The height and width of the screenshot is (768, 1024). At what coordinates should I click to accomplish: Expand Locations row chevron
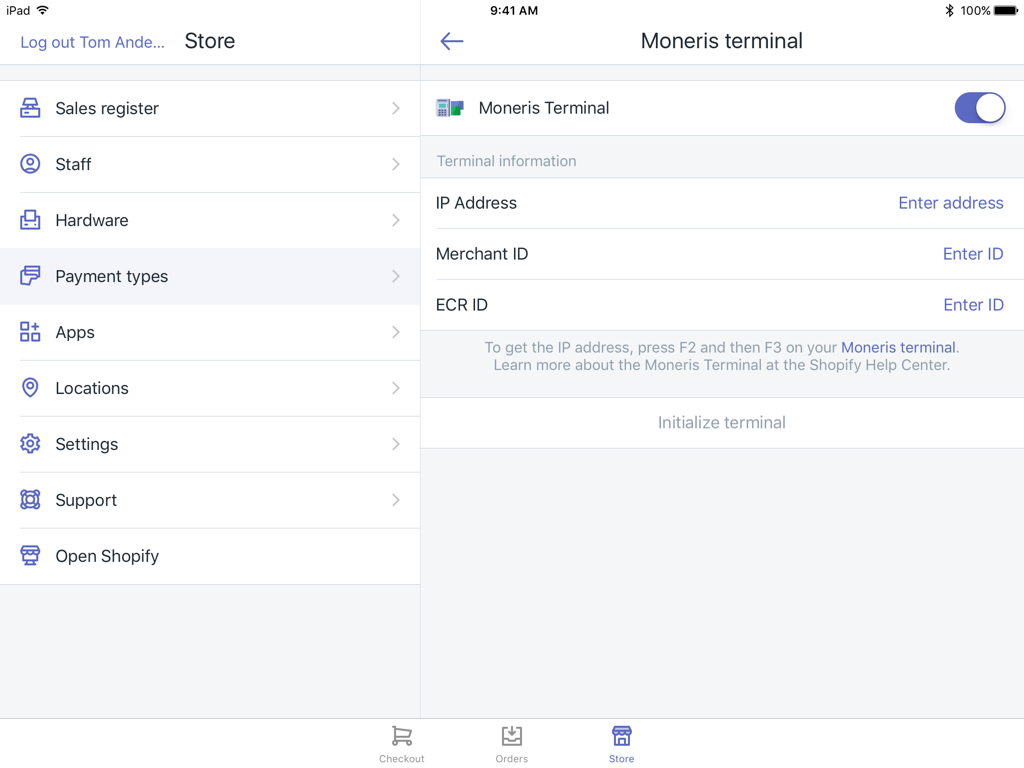[396, 388]
